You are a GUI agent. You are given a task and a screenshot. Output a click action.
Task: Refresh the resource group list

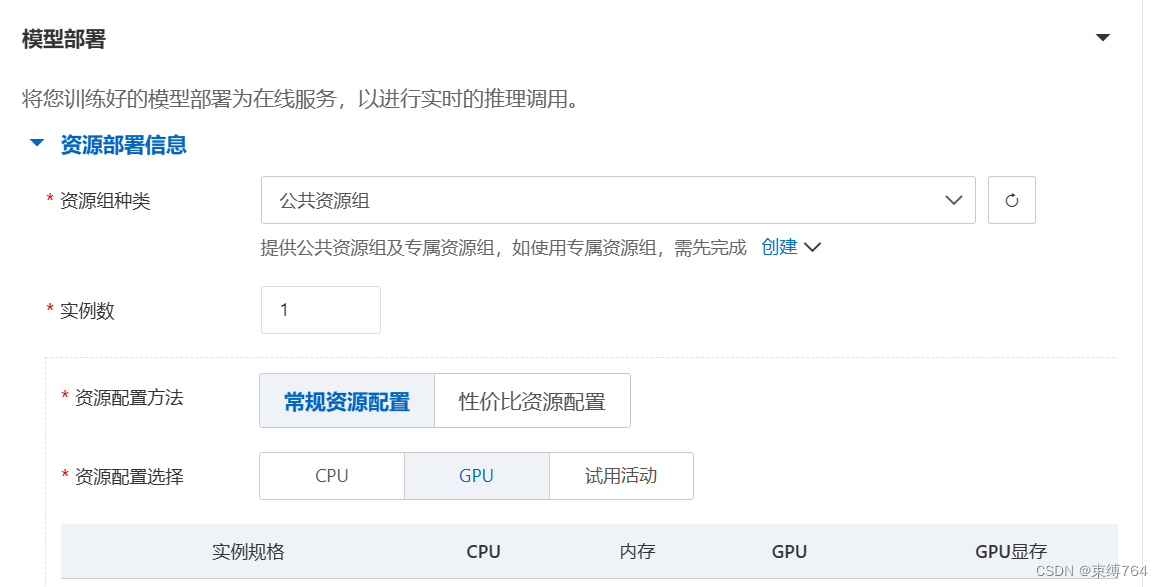click(x=1011, y=200)
